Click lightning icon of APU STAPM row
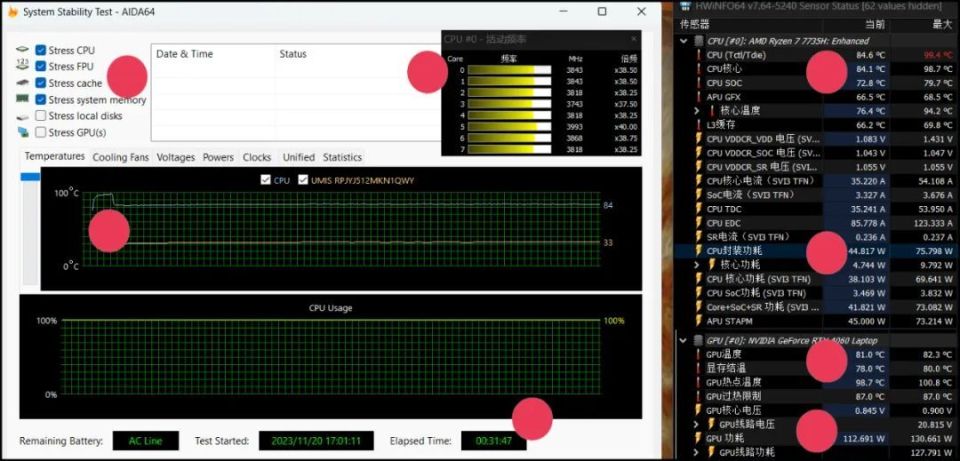Viewport: 960px width, 461px height. (x=699, y=321)
